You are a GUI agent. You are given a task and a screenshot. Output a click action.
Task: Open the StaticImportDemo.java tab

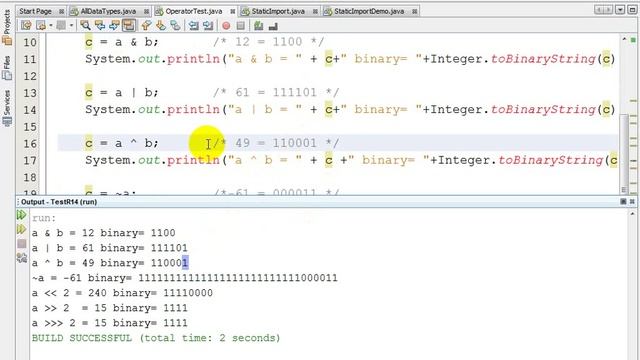click(369, 11)
